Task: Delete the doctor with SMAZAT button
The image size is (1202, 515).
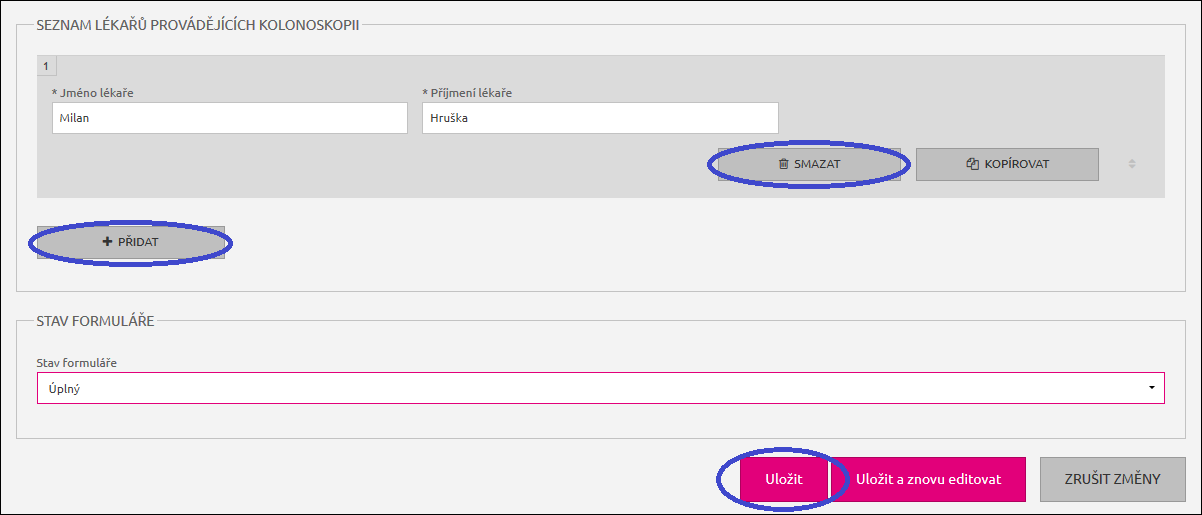Action: tap(809, 164)
